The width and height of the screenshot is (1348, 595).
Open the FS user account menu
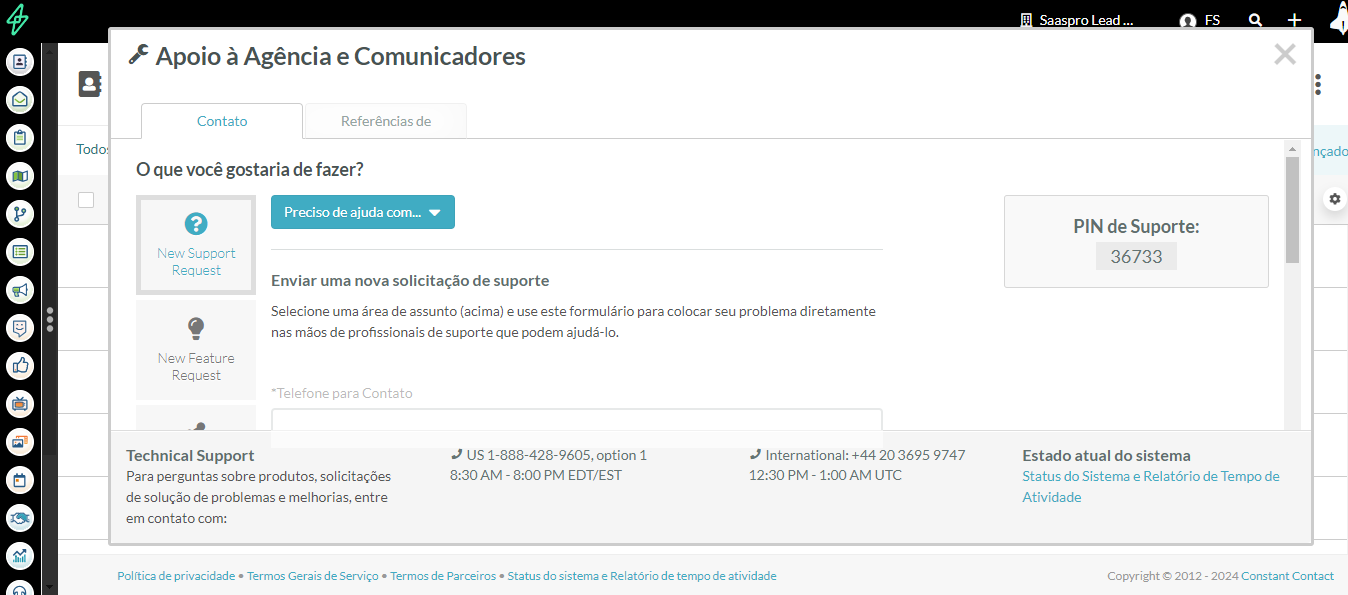click(x=1200, y=20)
